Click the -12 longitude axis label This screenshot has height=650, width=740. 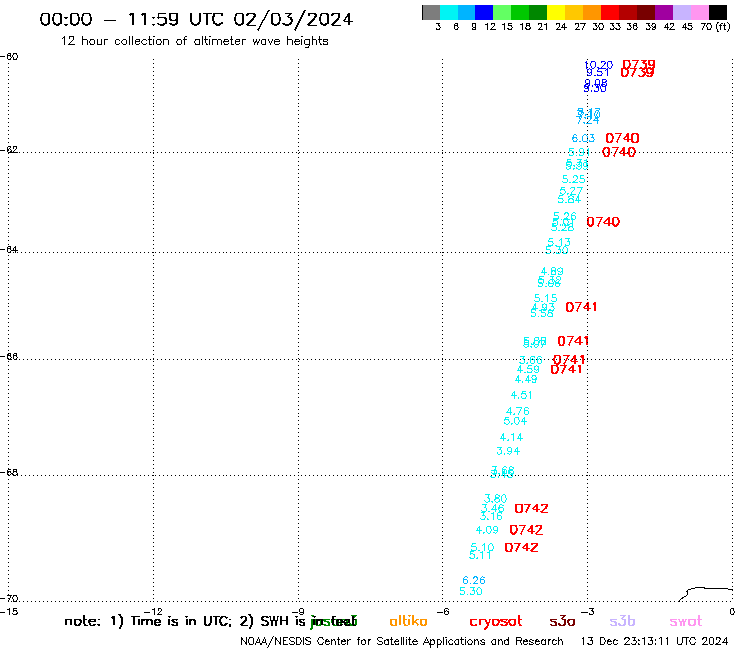153,612
